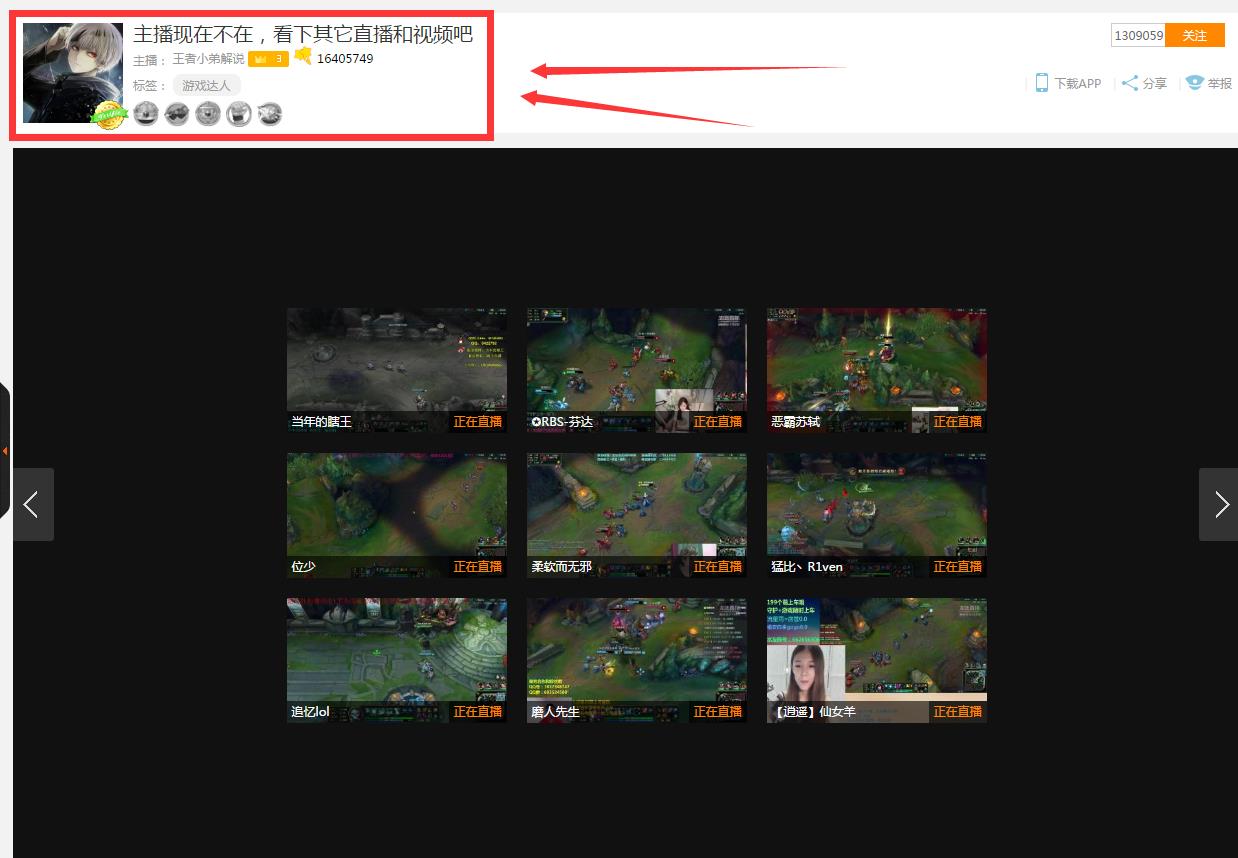
Task: Go to next page of live streams
Action: (x=1220, y=505)
